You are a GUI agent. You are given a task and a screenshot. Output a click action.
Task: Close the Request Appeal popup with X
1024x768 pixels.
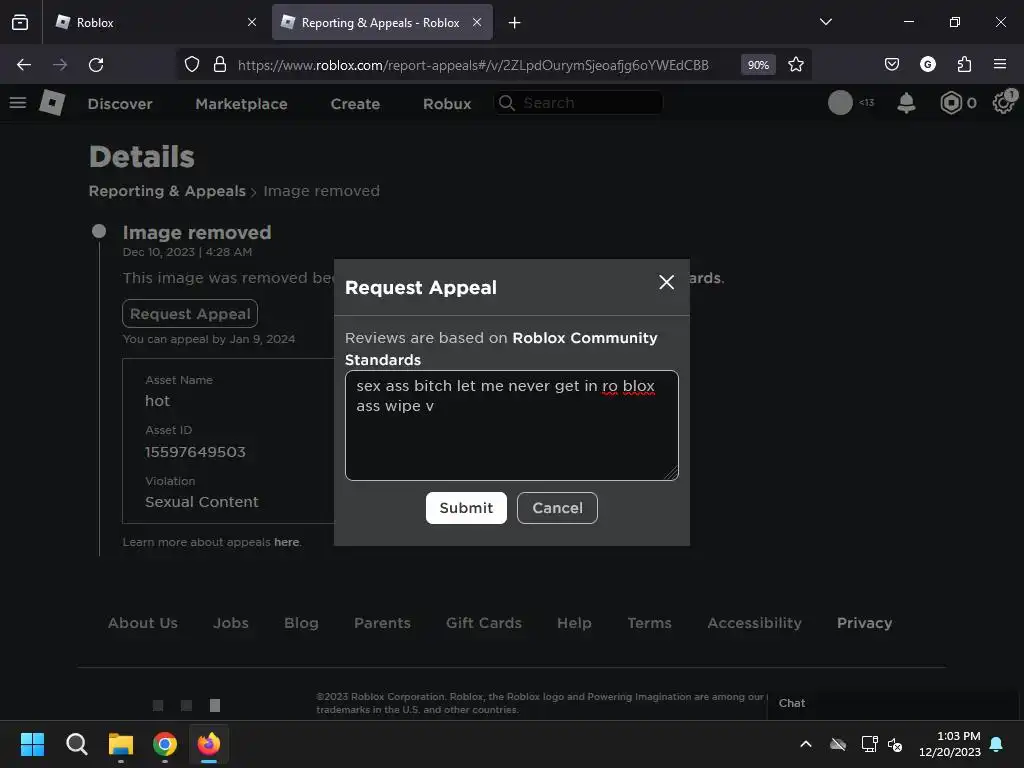tap(666, 282)
